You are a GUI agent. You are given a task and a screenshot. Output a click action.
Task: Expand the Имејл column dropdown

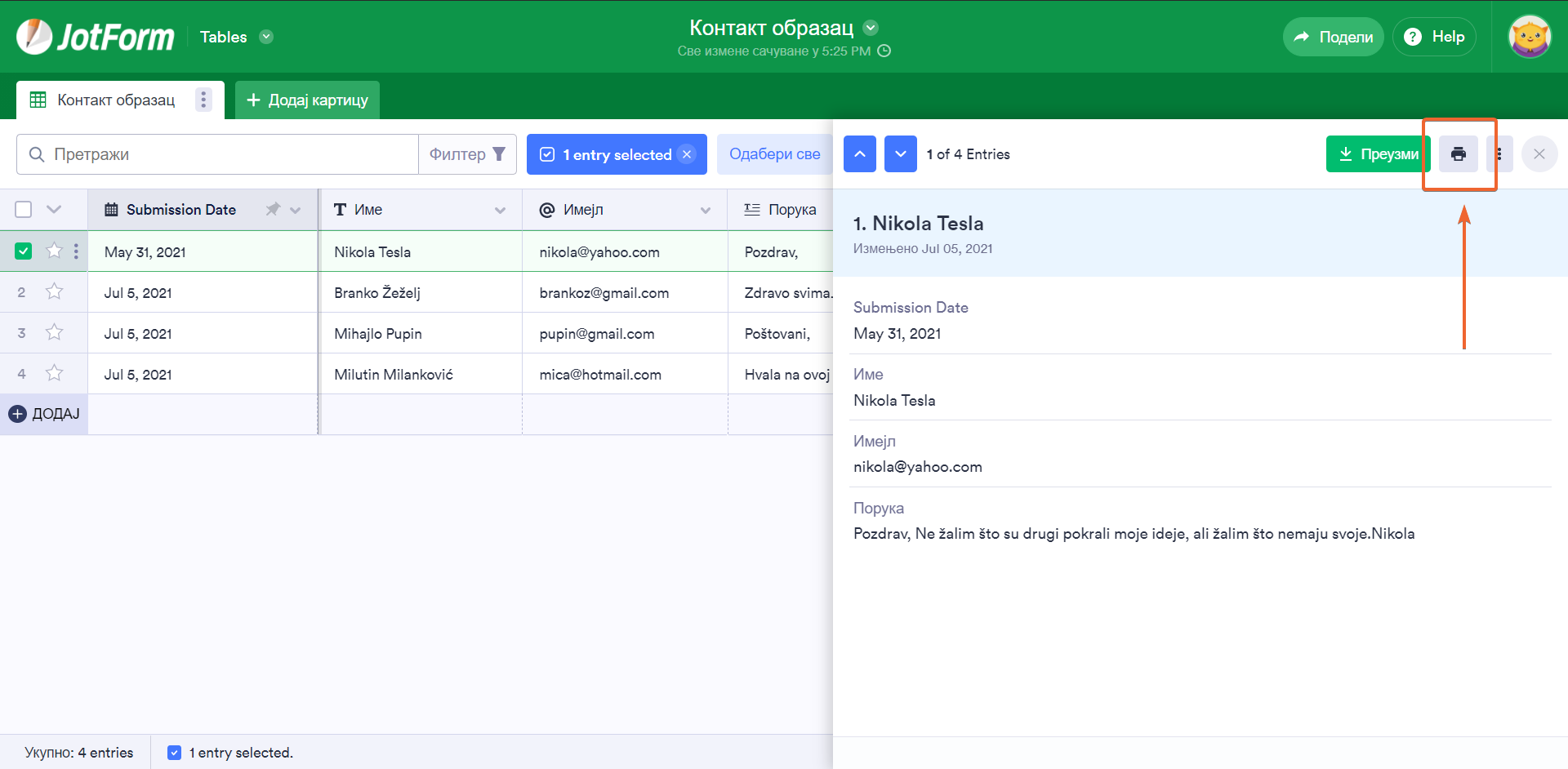(705, 210)
